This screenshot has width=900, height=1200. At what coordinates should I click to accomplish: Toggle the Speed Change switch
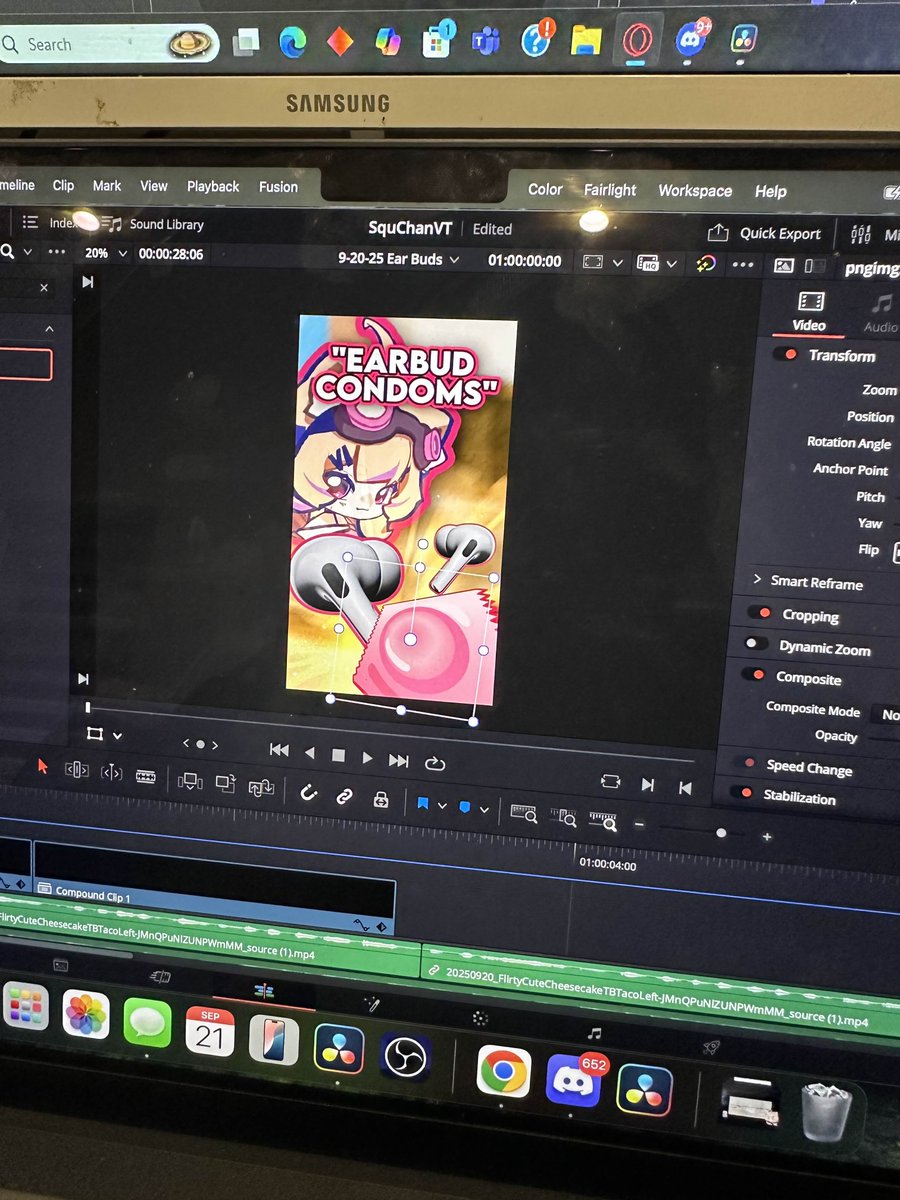tap(746, 763)
